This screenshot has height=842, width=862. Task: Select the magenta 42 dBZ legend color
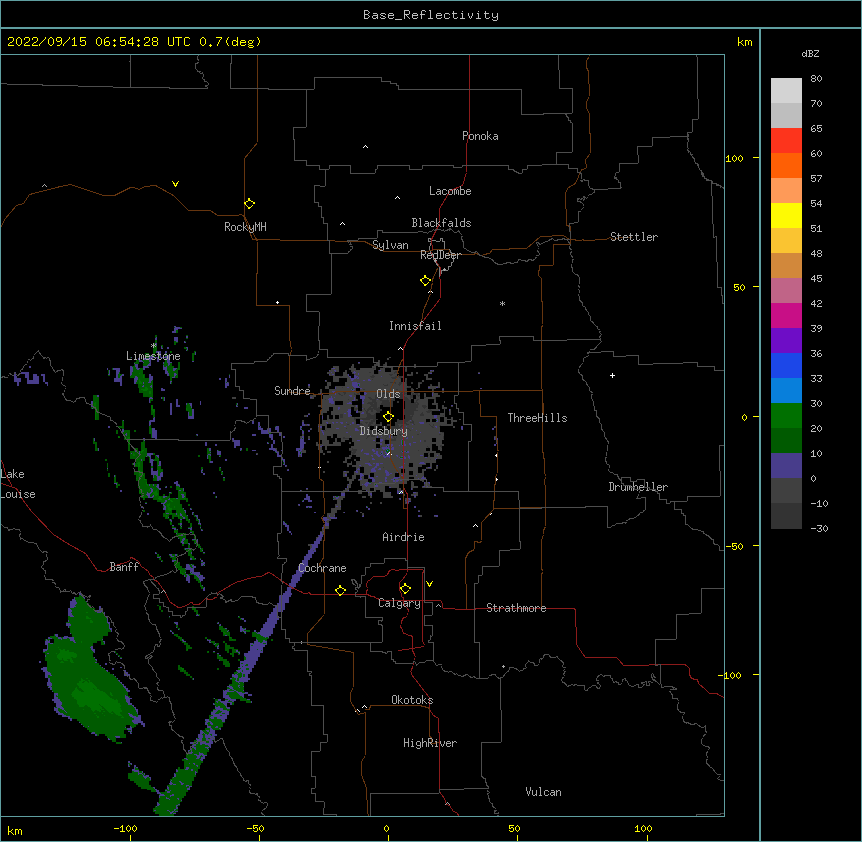(786, 315)
